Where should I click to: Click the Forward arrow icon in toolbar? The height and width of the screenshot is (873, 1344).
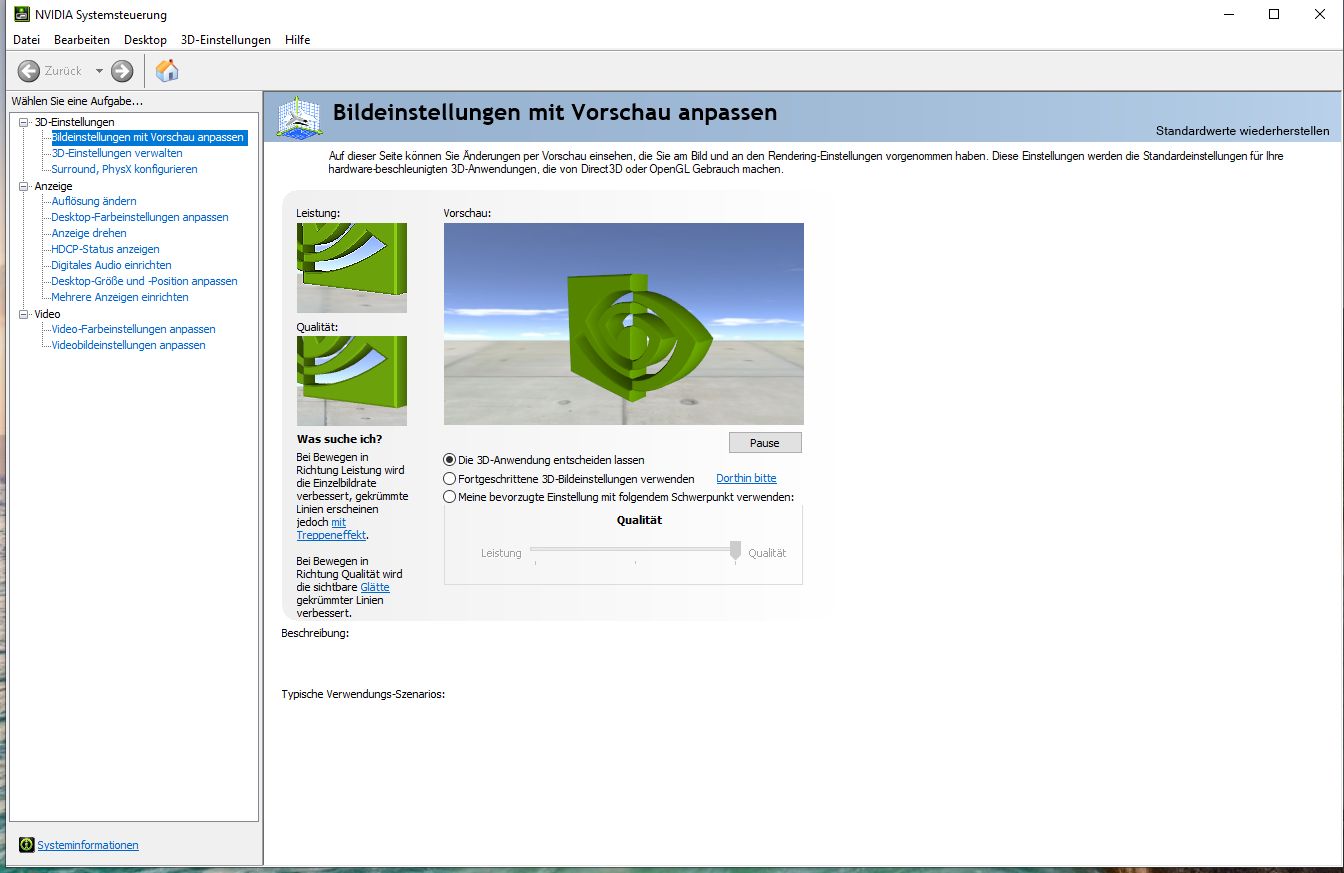pyautogui.click(x=122, y=71)
